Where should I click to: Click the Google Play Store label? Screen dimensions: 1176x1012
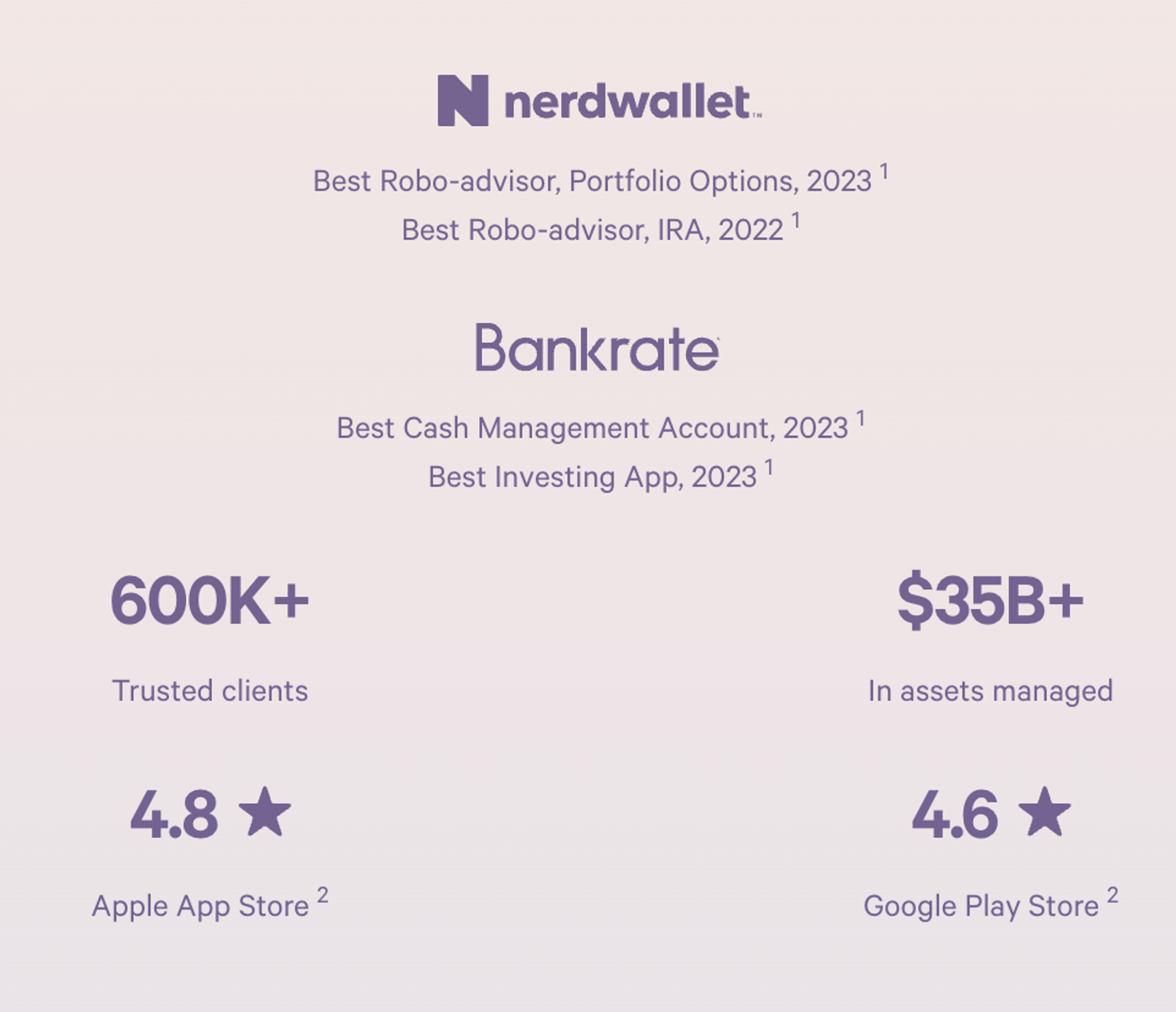tap(981, 906)
